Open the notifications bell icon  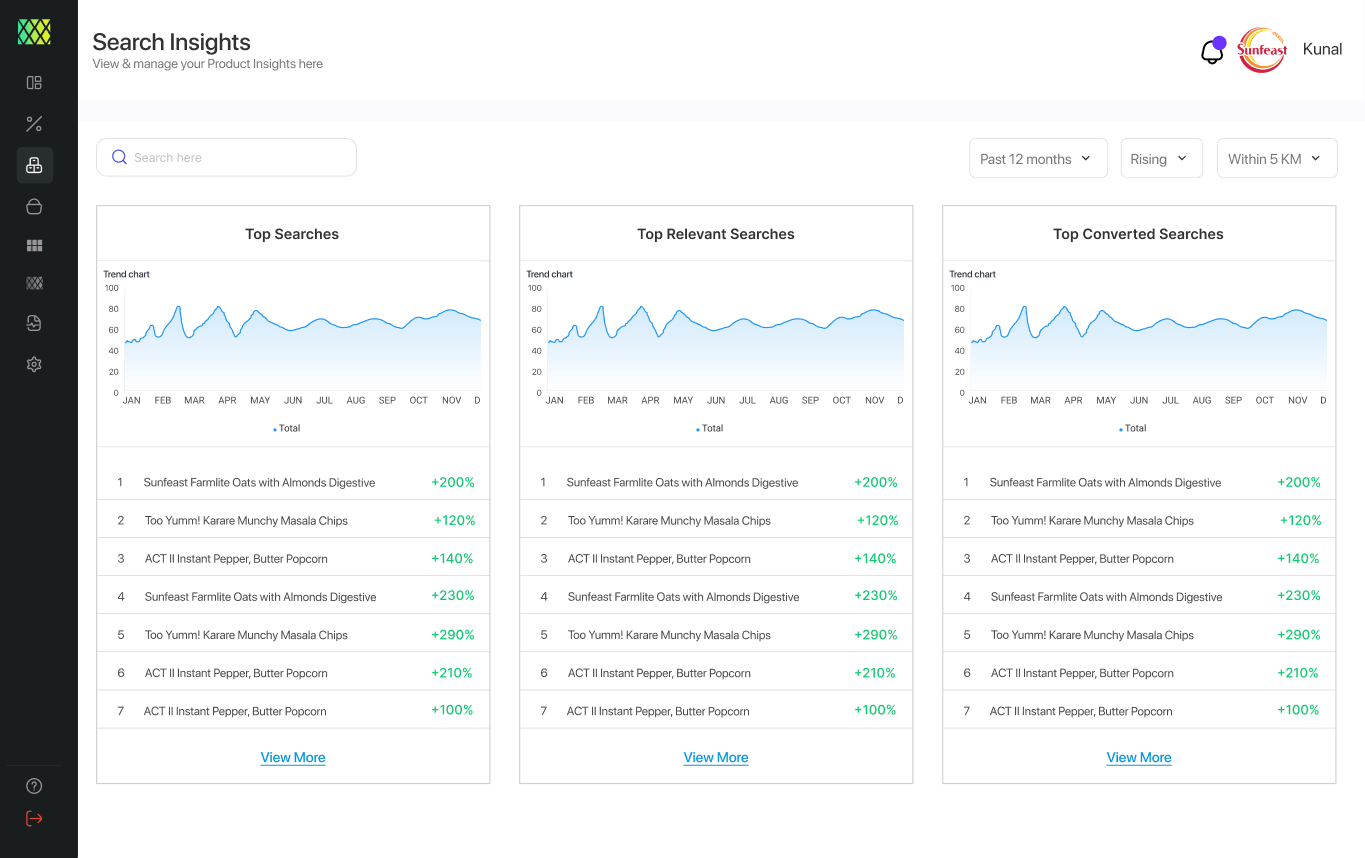tap(1212, 50)
